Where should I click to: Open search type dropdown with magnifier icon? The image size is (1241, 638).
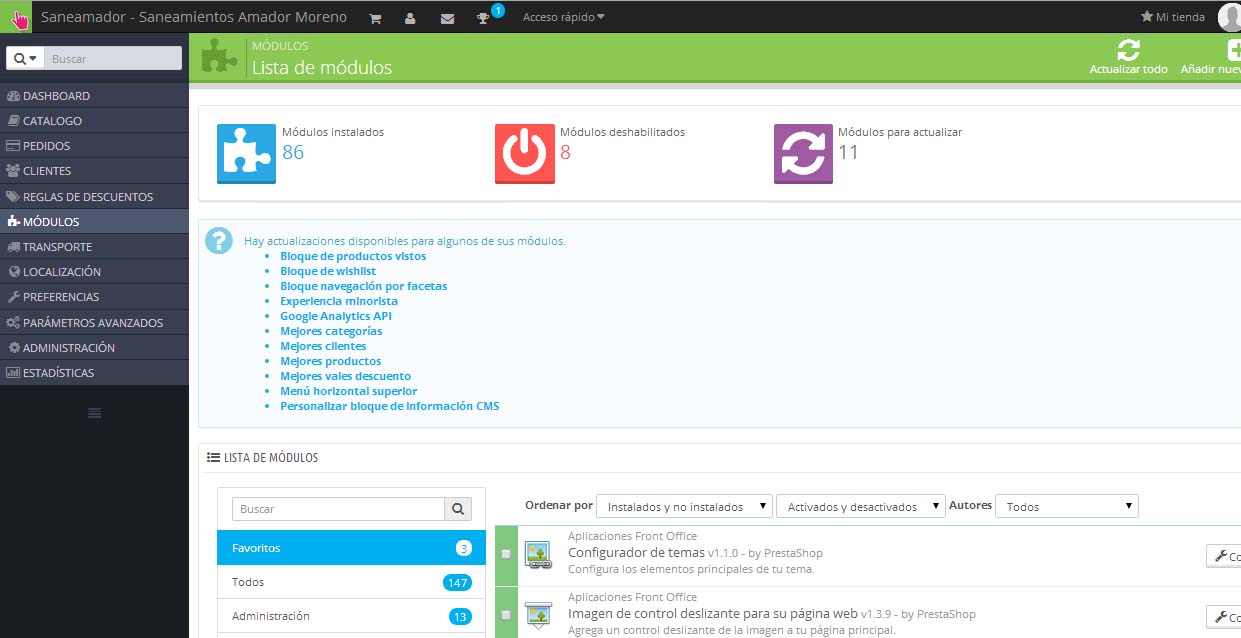(26, 59)
